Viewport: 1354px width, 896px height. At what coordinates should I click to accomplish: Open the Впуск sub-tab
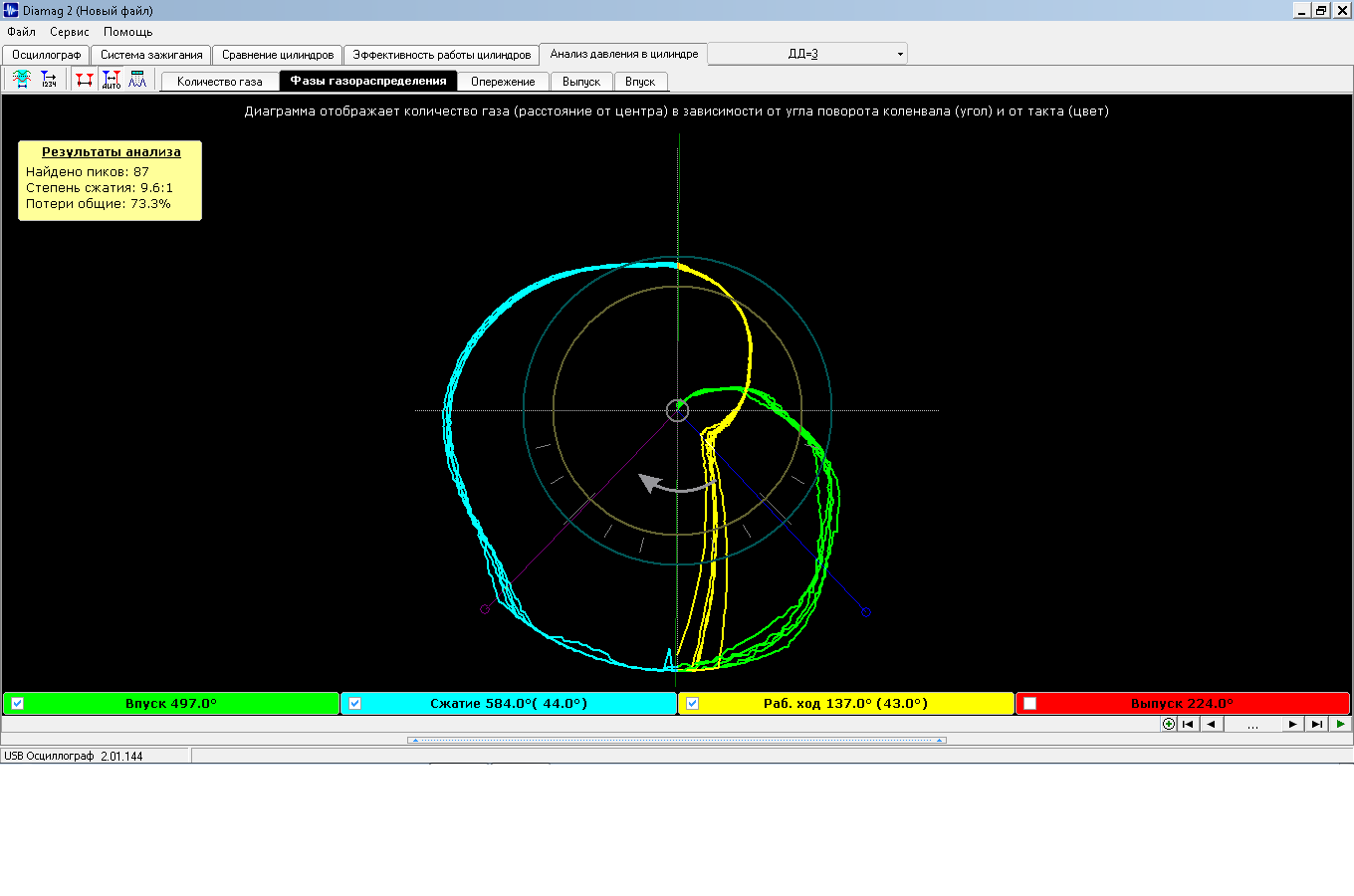640,82
